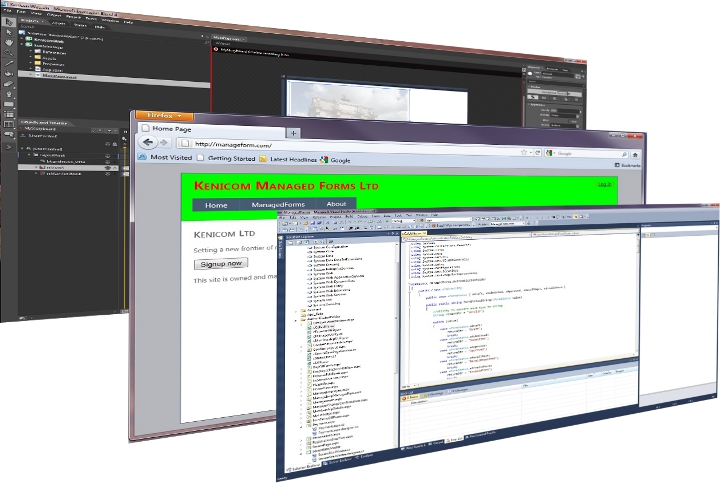Screen dimensions: 720x483
Task: Open the orange Firefox menu button
Action: click(164, 115)
